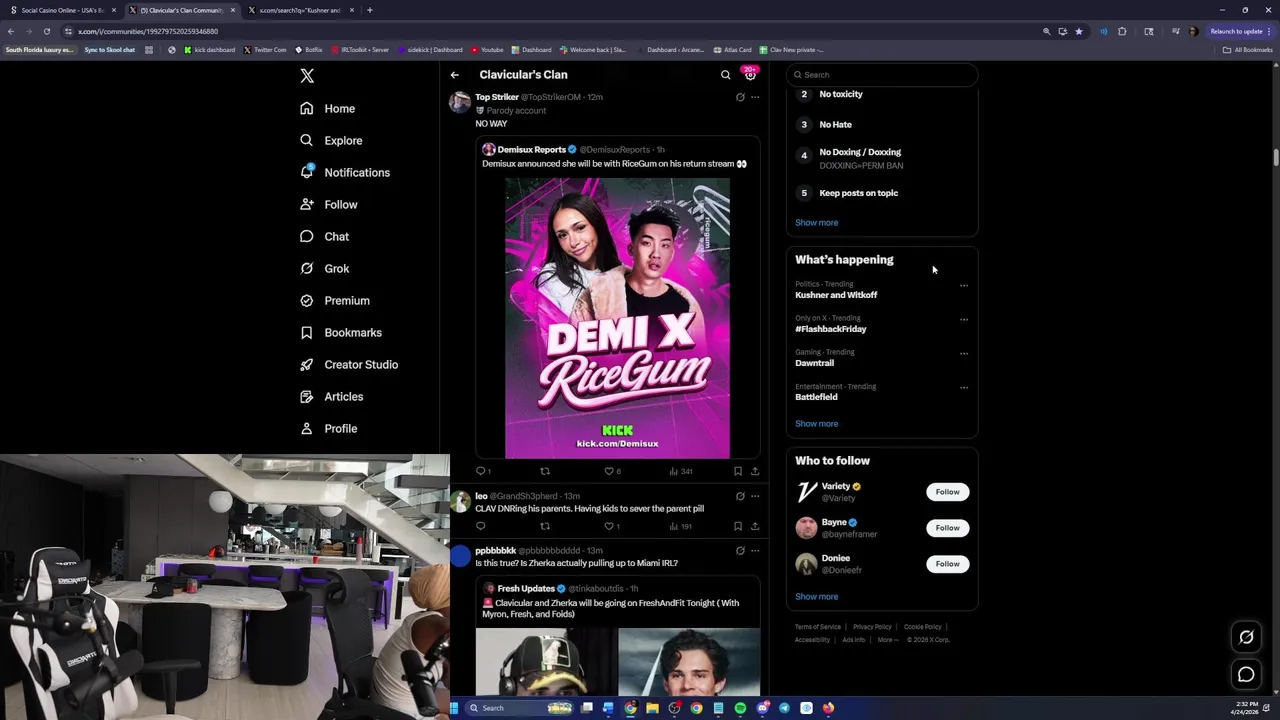The height and width of the screenshot is (720, 1280).
Task: Open kick dashboard bookmark
Action: (x=209, y=49)
